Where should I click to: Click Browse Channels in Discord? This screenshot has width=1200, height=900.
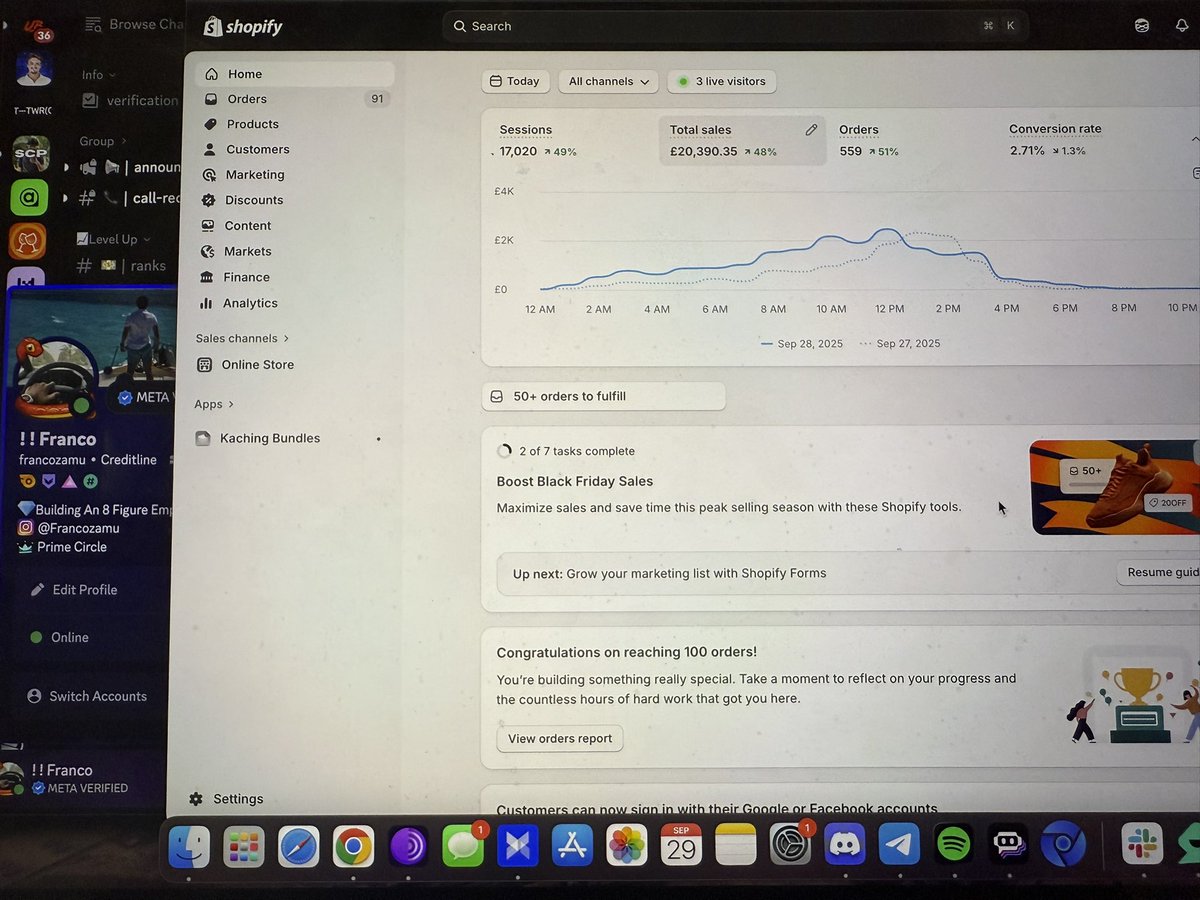(x=134, y=24)
